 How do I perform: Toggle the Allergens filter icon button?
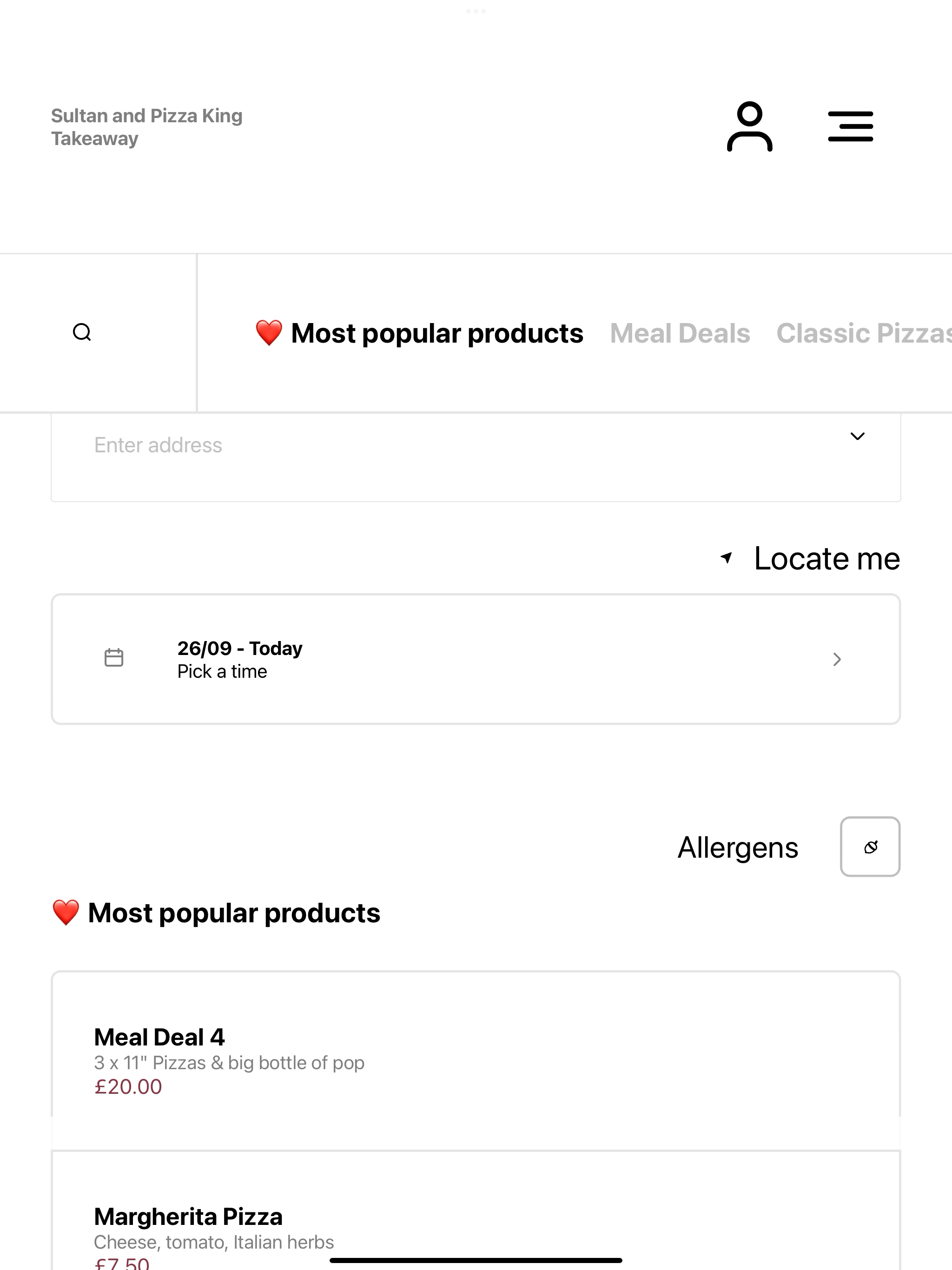tap(870, 847)
